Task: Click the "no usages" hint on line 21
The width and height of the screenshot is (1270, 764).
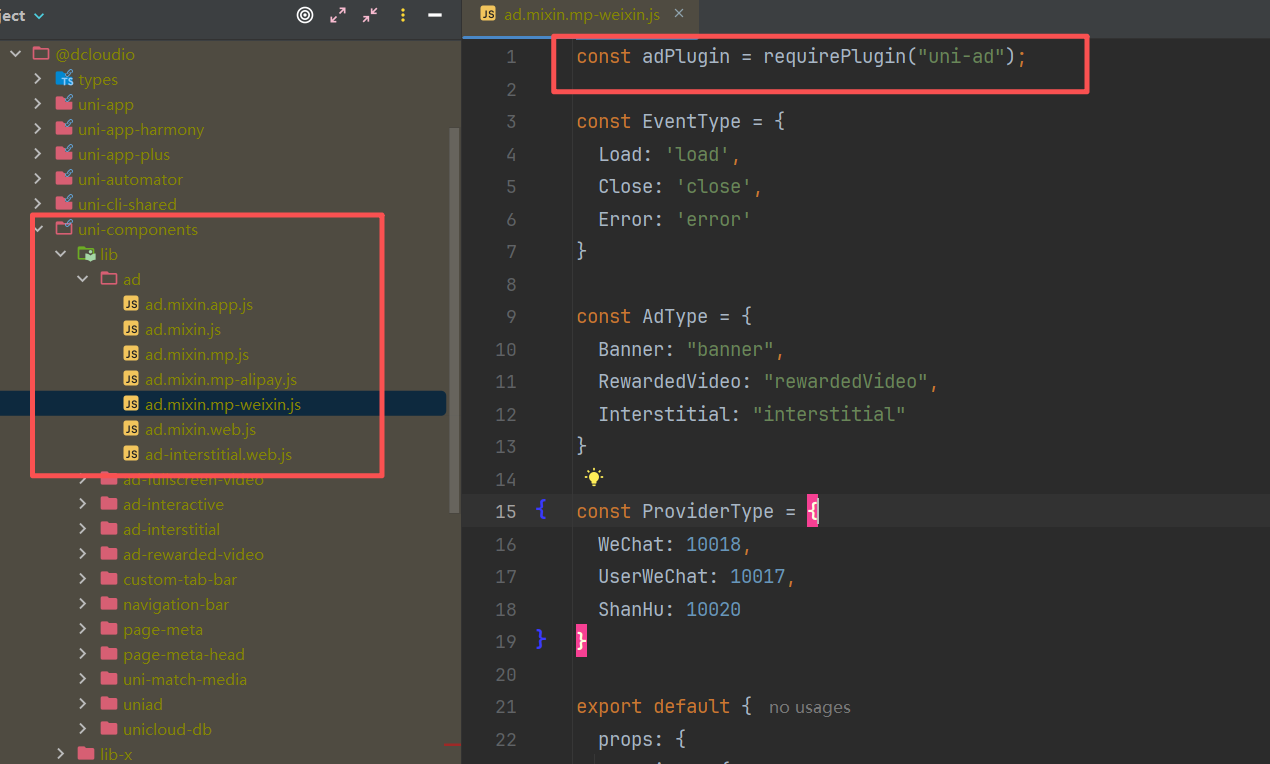Action: [x=809, y=707]
